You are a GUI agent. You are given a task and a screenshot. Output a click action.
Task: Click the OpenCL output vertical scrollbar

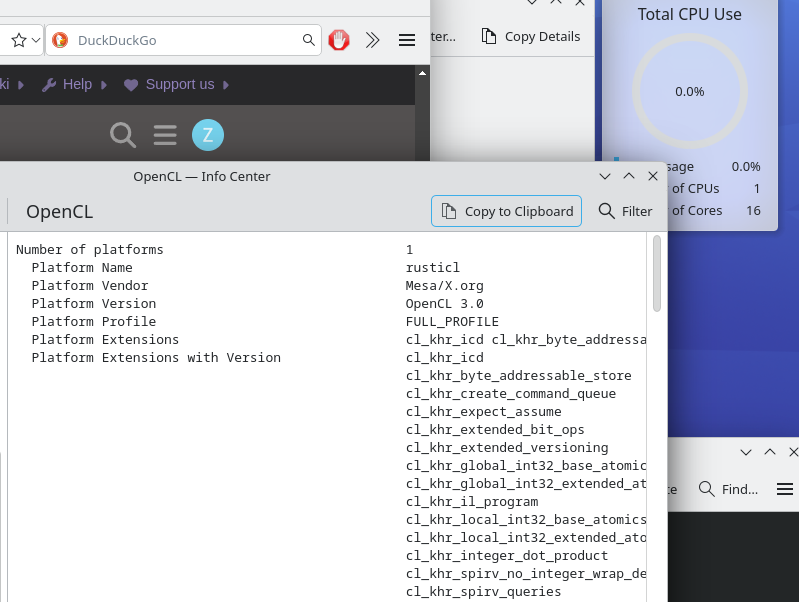[657, 275]
